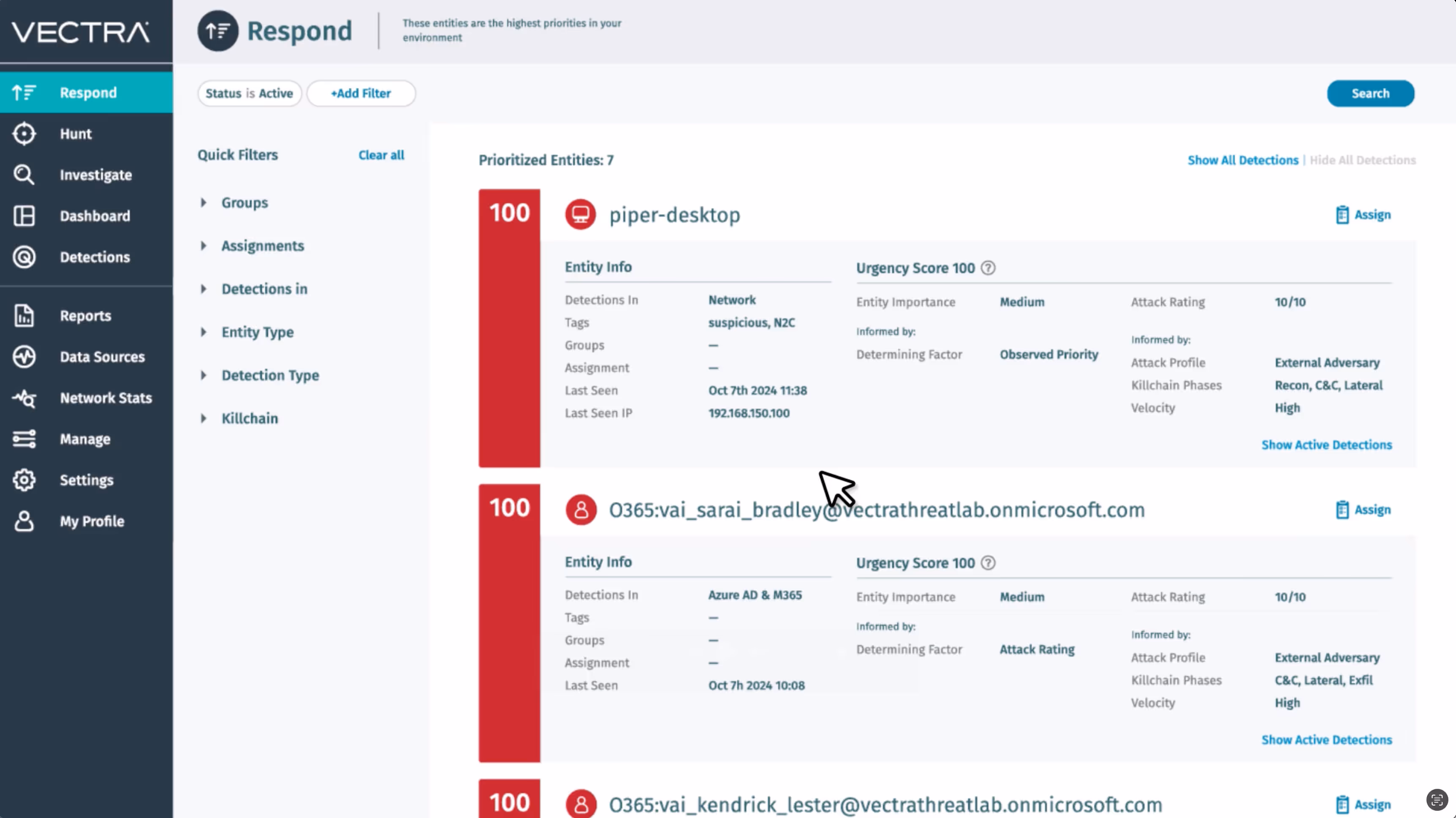The image size is (1456, 818).
Task: Open the Reports page
Action: coord(85,316)
